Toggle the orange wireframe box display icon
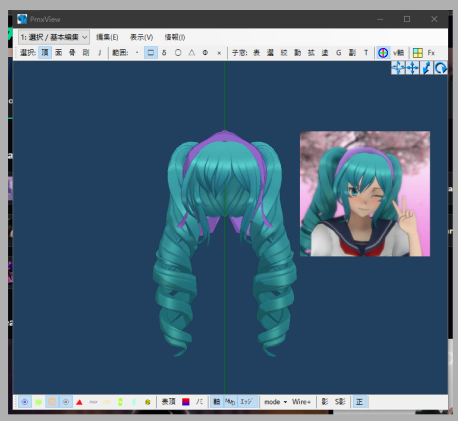This screenshot has width=458, height=421. pyautogui.click(x=52, y=402)
